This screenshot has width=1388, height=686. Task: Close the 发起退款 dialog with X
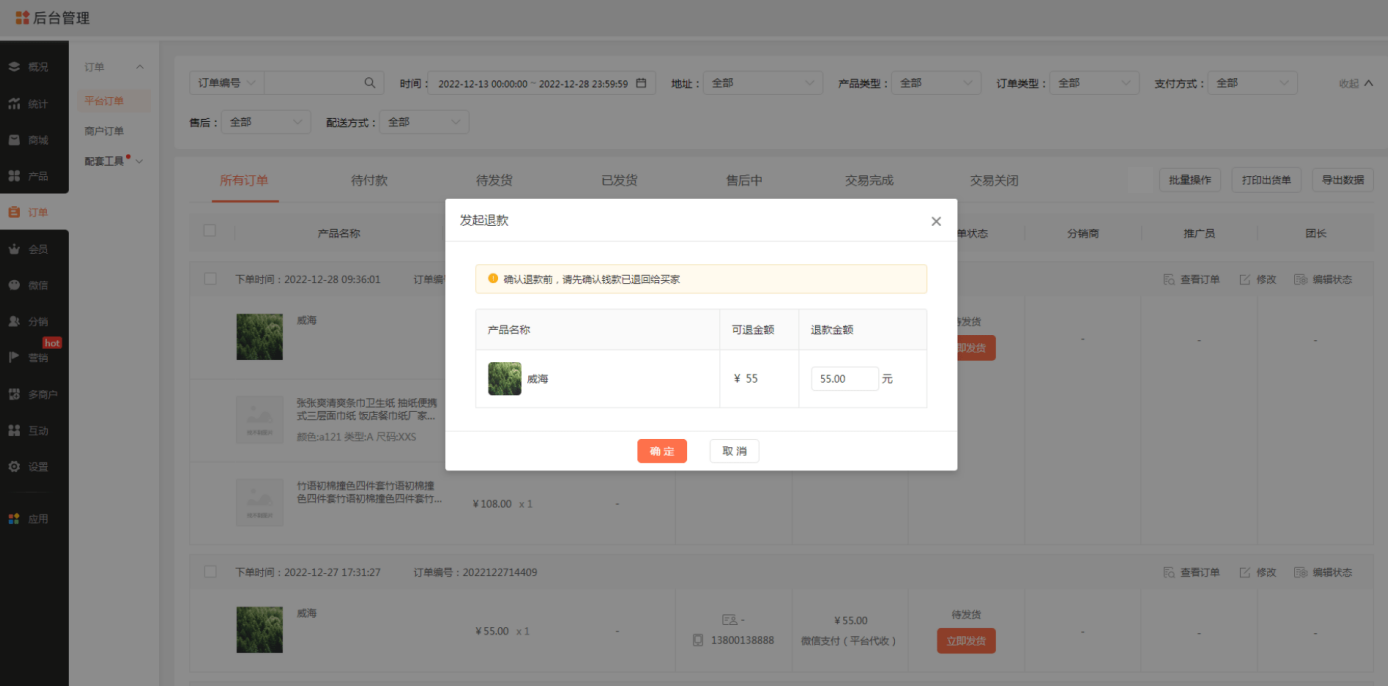click(x=936, y=221)
